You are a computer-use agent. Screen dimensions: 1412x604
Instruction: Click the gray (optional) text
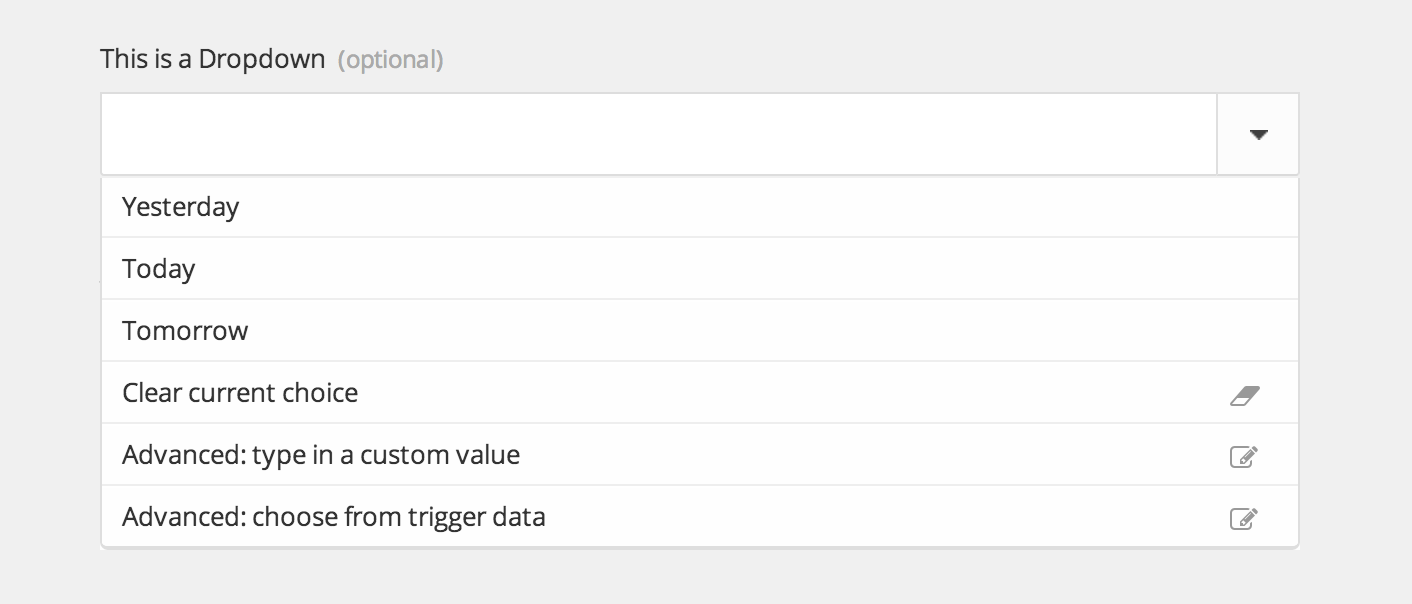[x=391, y=60]
